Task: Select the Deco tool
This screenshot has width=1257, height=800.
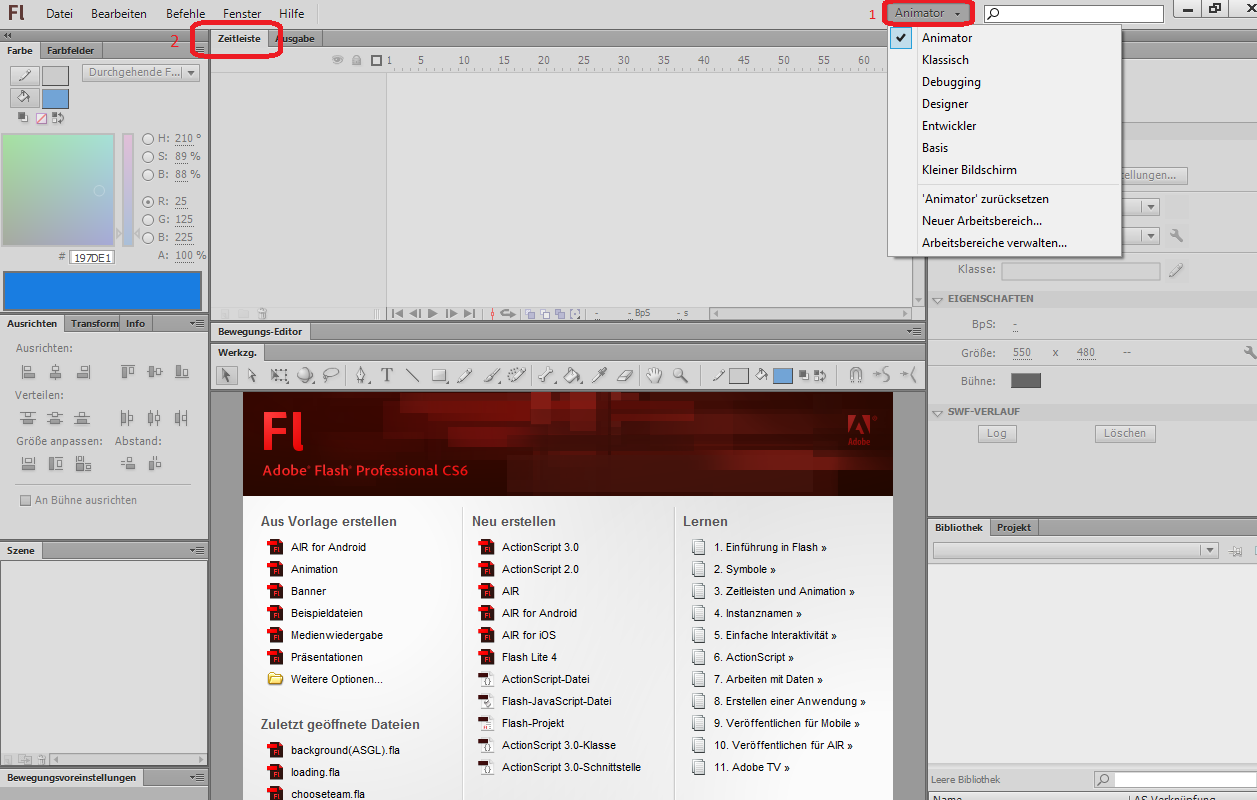Action: pos(516,375)
